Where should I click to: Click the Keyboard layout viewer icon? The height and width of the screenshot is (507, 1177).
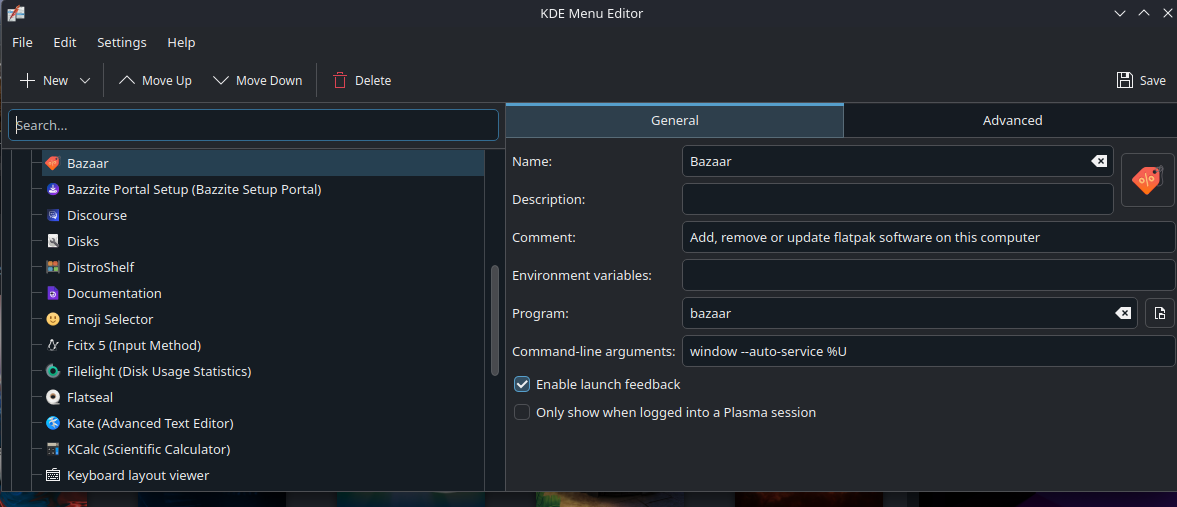tap(53, 475)
